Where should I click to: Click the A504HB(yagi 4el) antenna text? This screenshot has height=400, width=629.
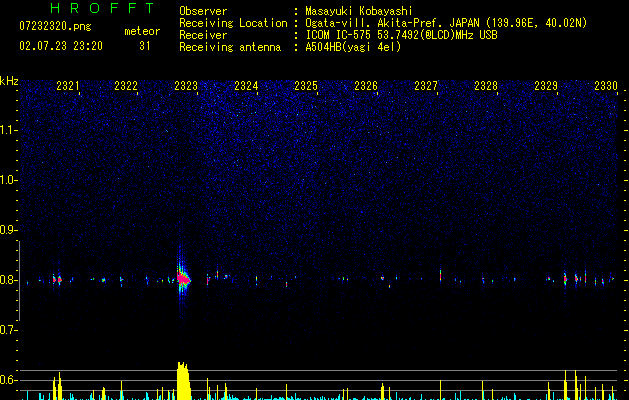pos(353,47)
